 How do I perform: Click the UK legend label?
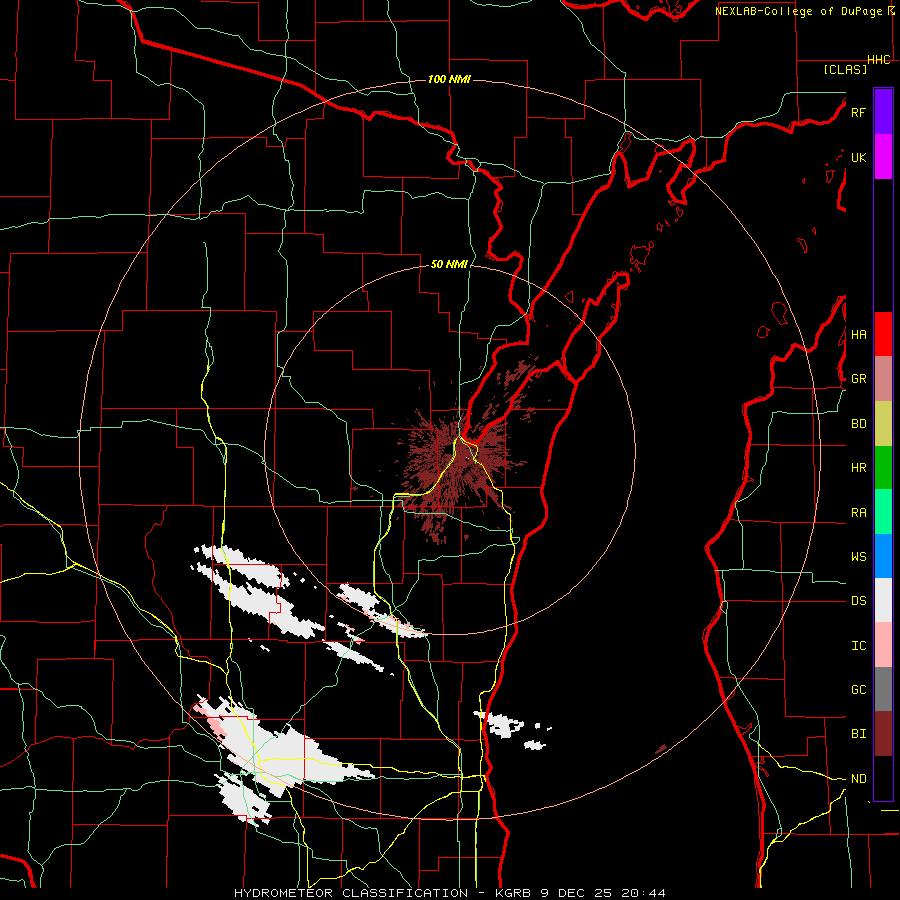pos(858,157)
